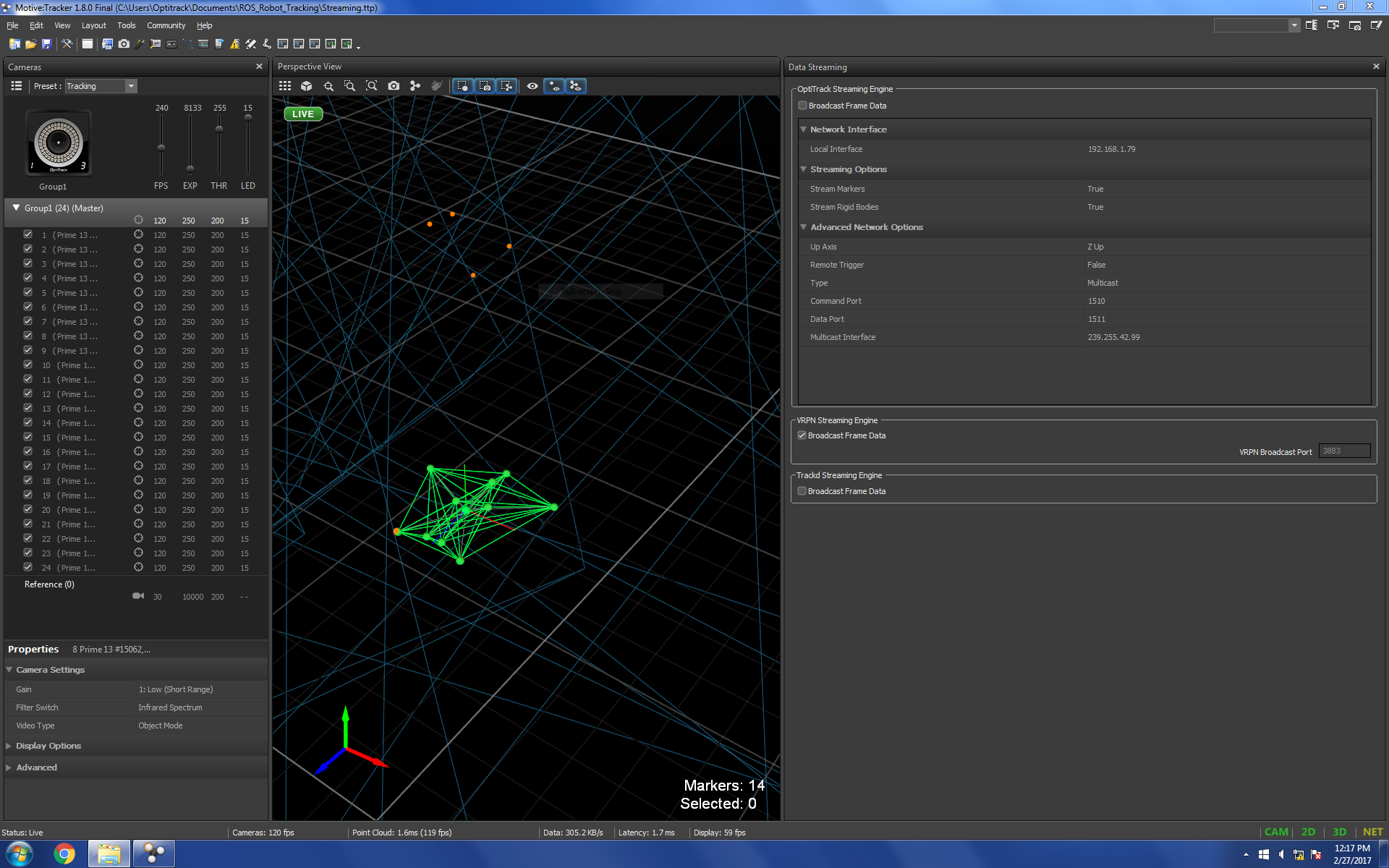The height and width of the screenshot is (868, 1389).
Task: Click the zoom-to-fit magnifier icon in Perspective View
Action: tap(372, 86)
